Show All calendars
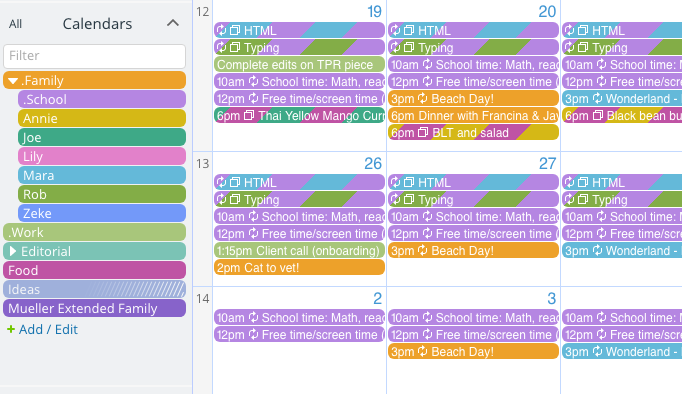Image resolution: width=682 pixels, height=394 pixels. [15, 24]
